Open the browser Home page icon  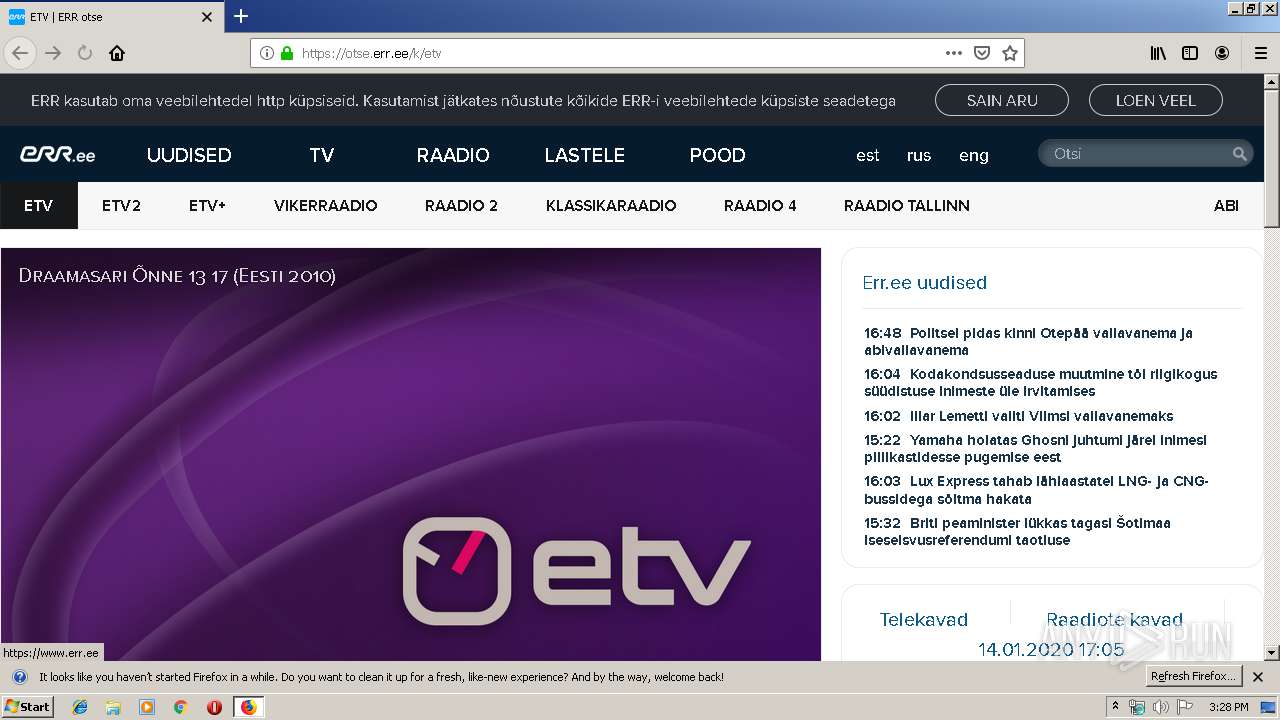click(x=117, y=53)
